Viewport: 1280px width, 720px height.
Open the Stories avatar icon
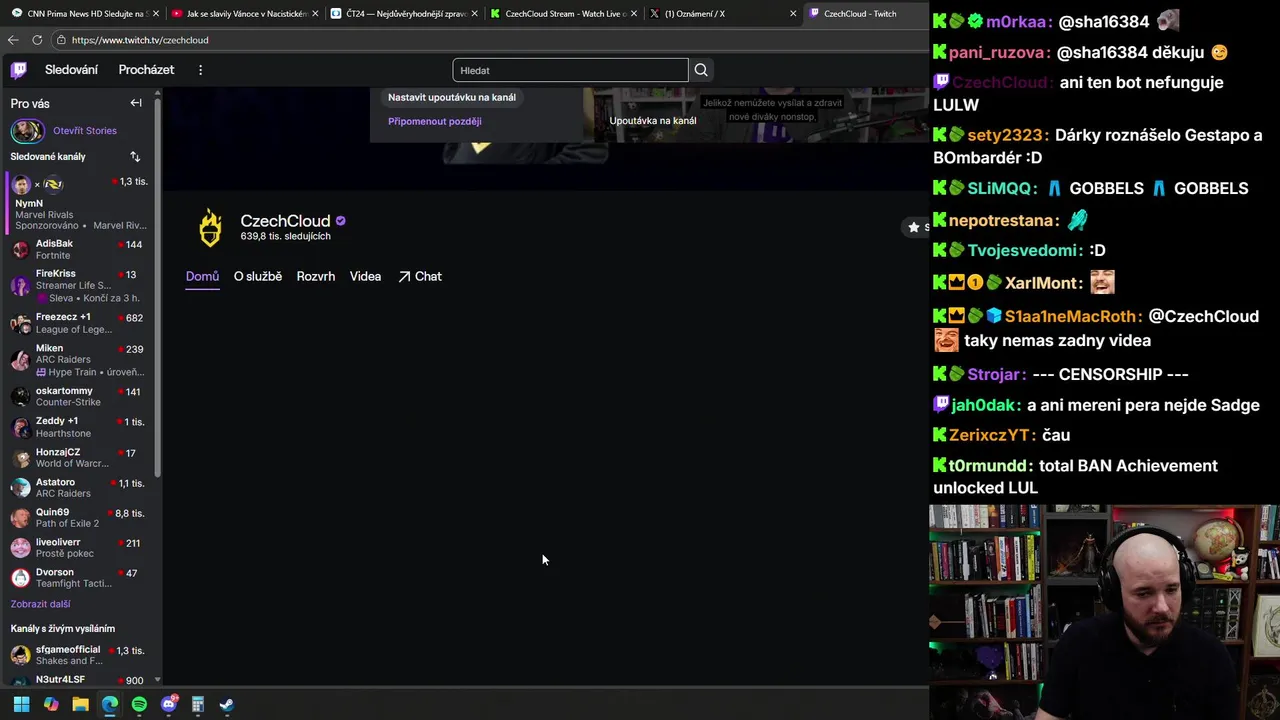[27, 131]
